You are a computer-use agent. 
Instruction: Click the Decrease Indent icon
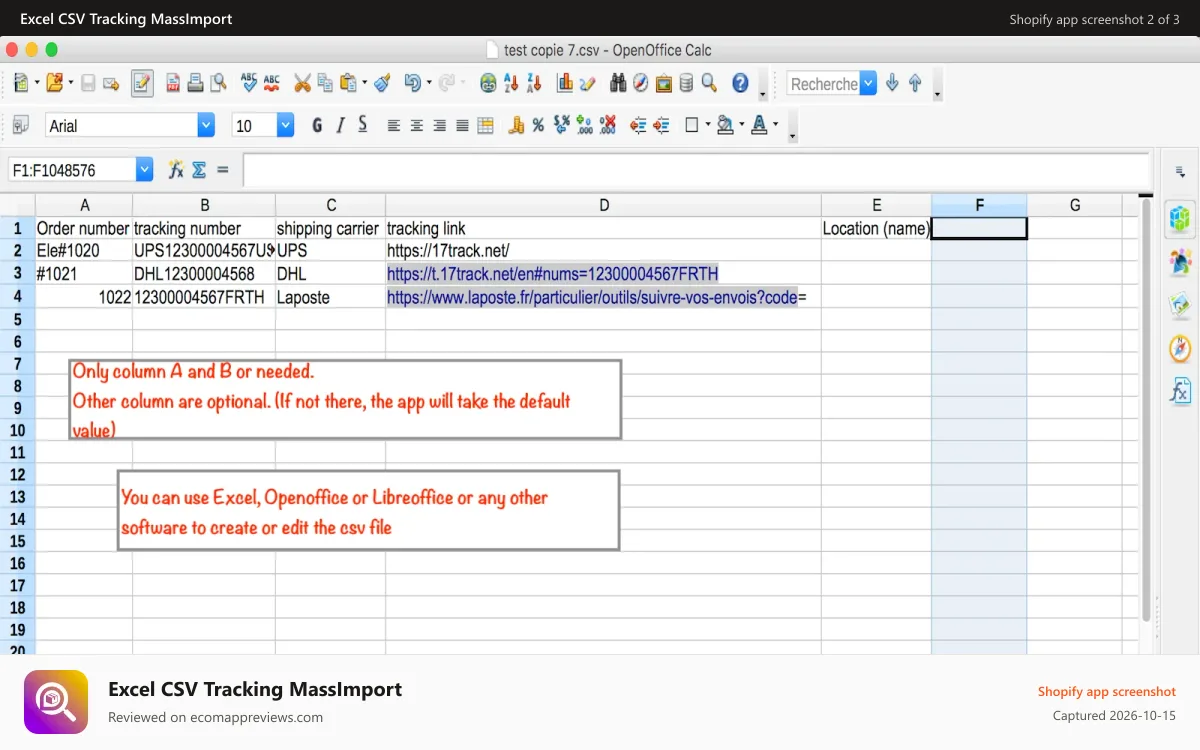[x=638, y=125]
